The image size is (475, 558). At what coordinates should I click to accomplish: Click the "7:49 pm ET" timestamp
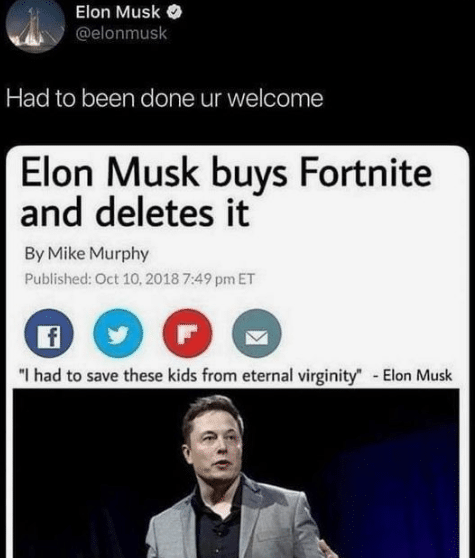tap(218, 279)
